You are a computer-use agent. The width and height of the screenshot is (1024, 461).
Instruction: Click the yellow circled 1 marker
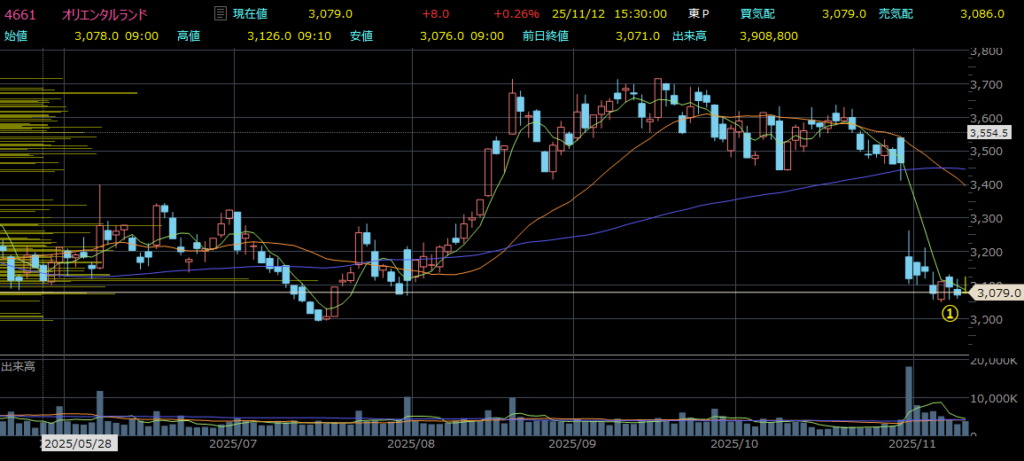click(x=949, y=314)
